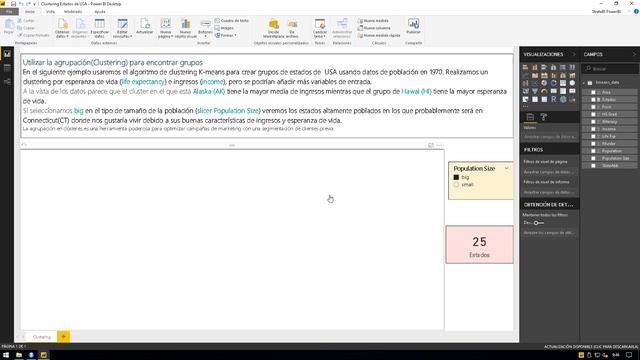Select the Clustering page tab

(x=42, y=337)
